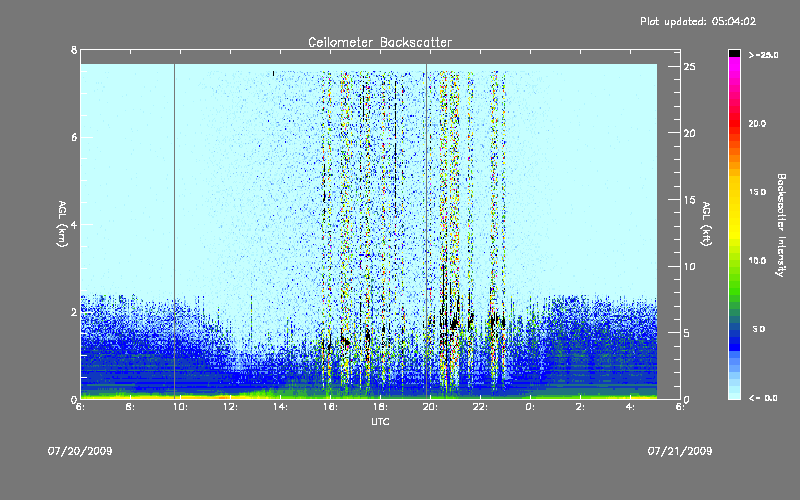
Task: Select the "16:" UTC time tick
Action: (330, 407)
